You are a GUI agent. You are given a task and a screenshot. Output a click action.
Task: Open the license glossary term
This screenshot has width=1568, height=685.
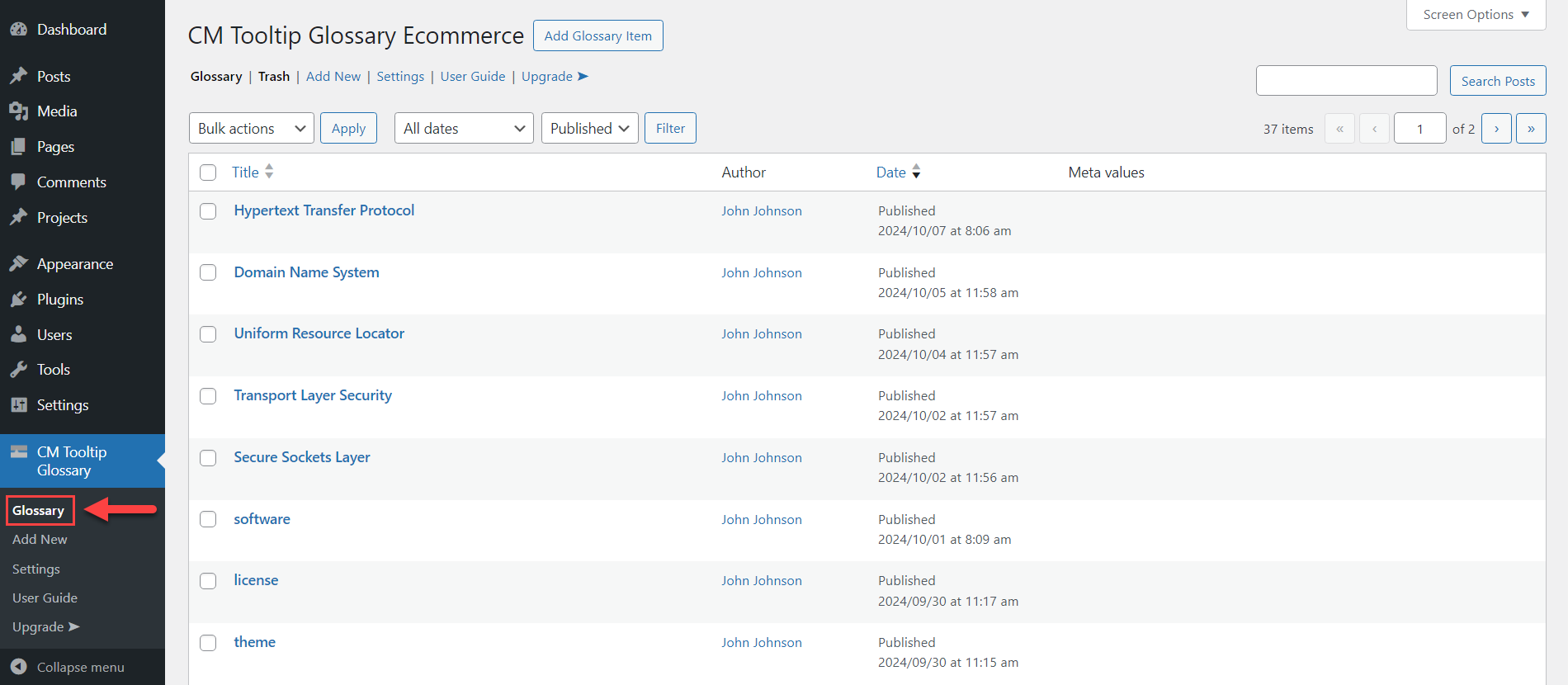pyautogui.click(x=256, y=580)
